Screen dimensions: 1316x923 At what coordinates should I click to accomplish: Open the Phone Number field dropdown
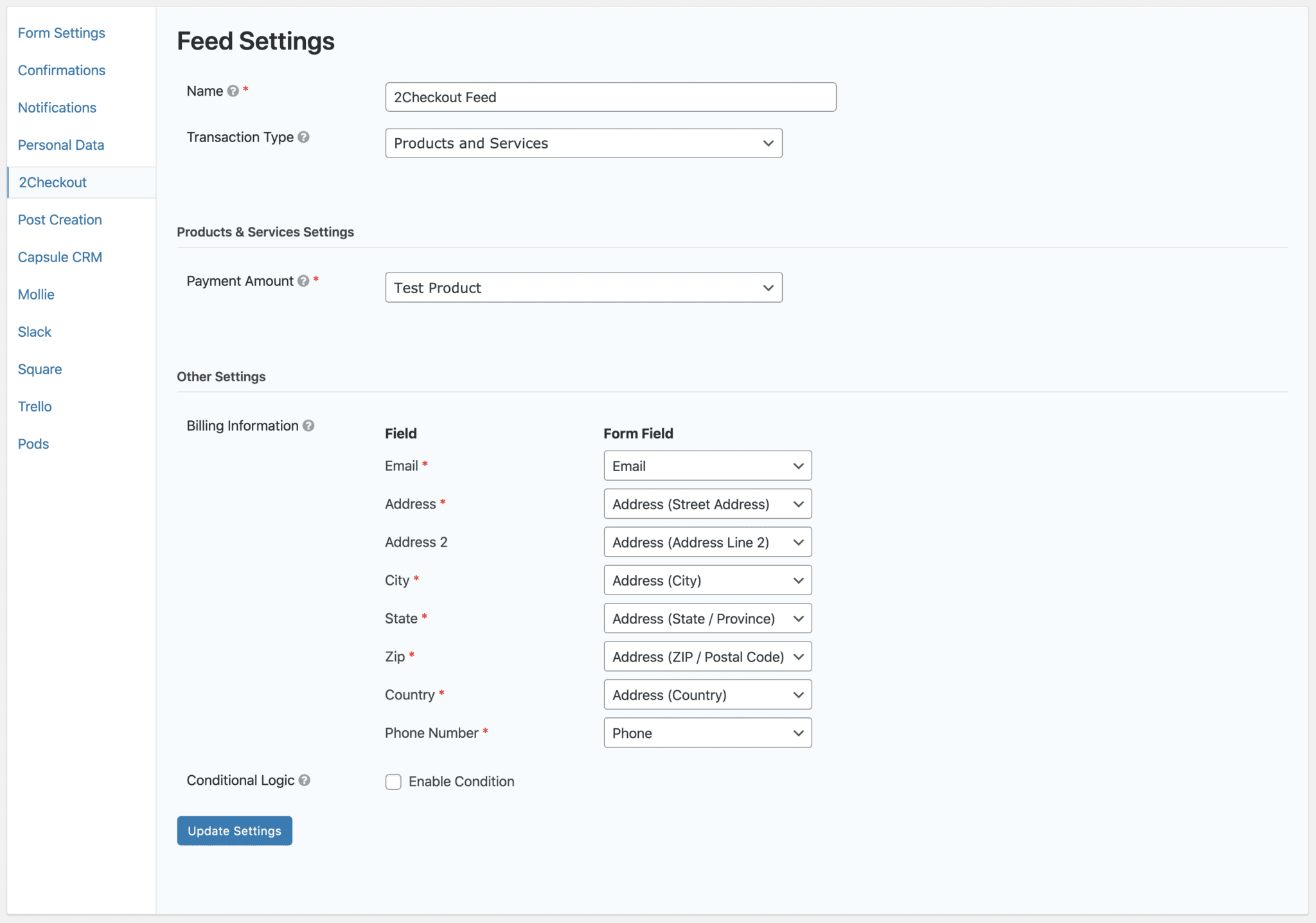pyautogui.click(x=707, y=733)
